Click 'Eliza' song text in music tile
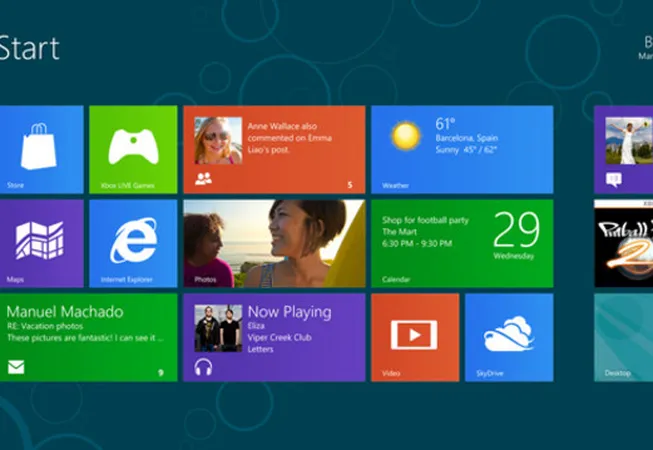The image size is (653, 450). [256, 326]
